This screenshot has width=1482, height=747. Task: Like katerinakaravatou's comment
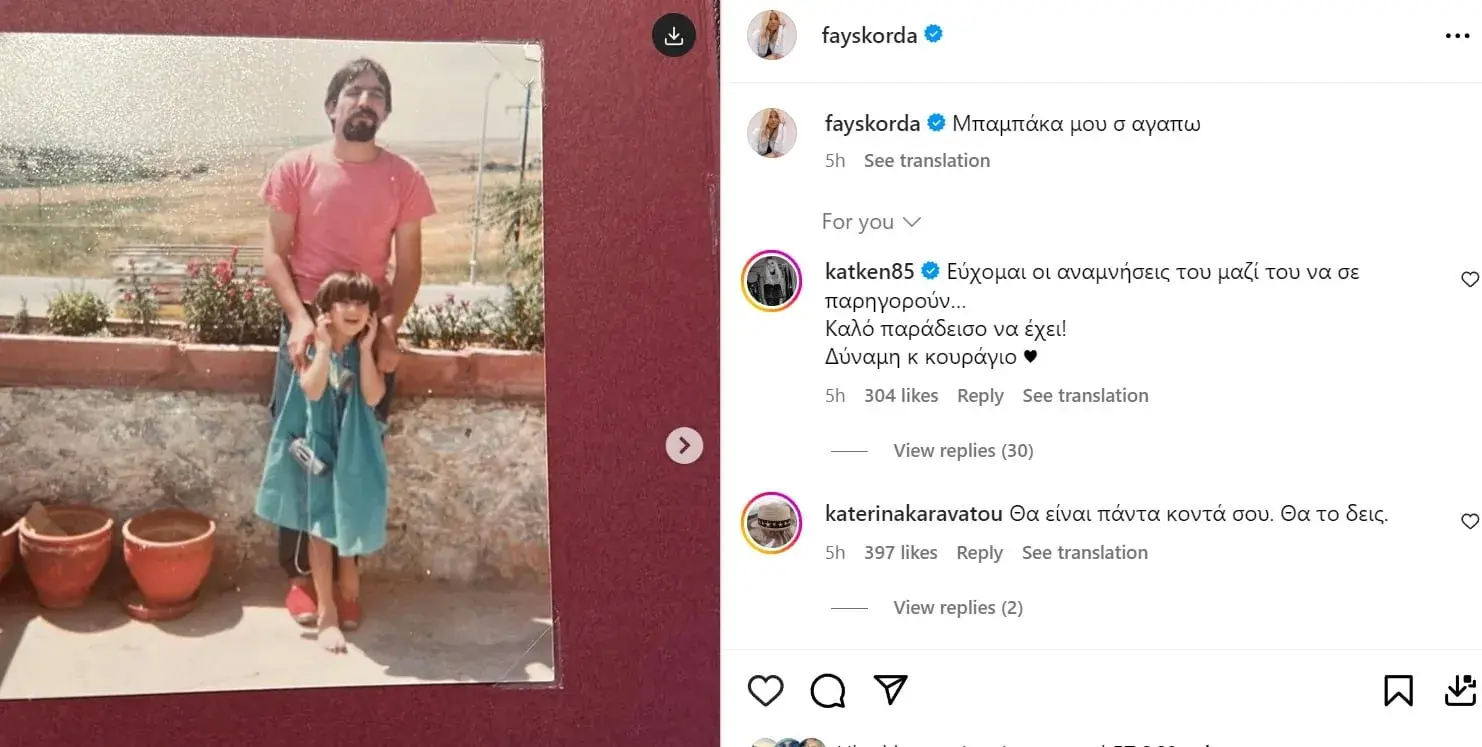tap(1469, 521)
